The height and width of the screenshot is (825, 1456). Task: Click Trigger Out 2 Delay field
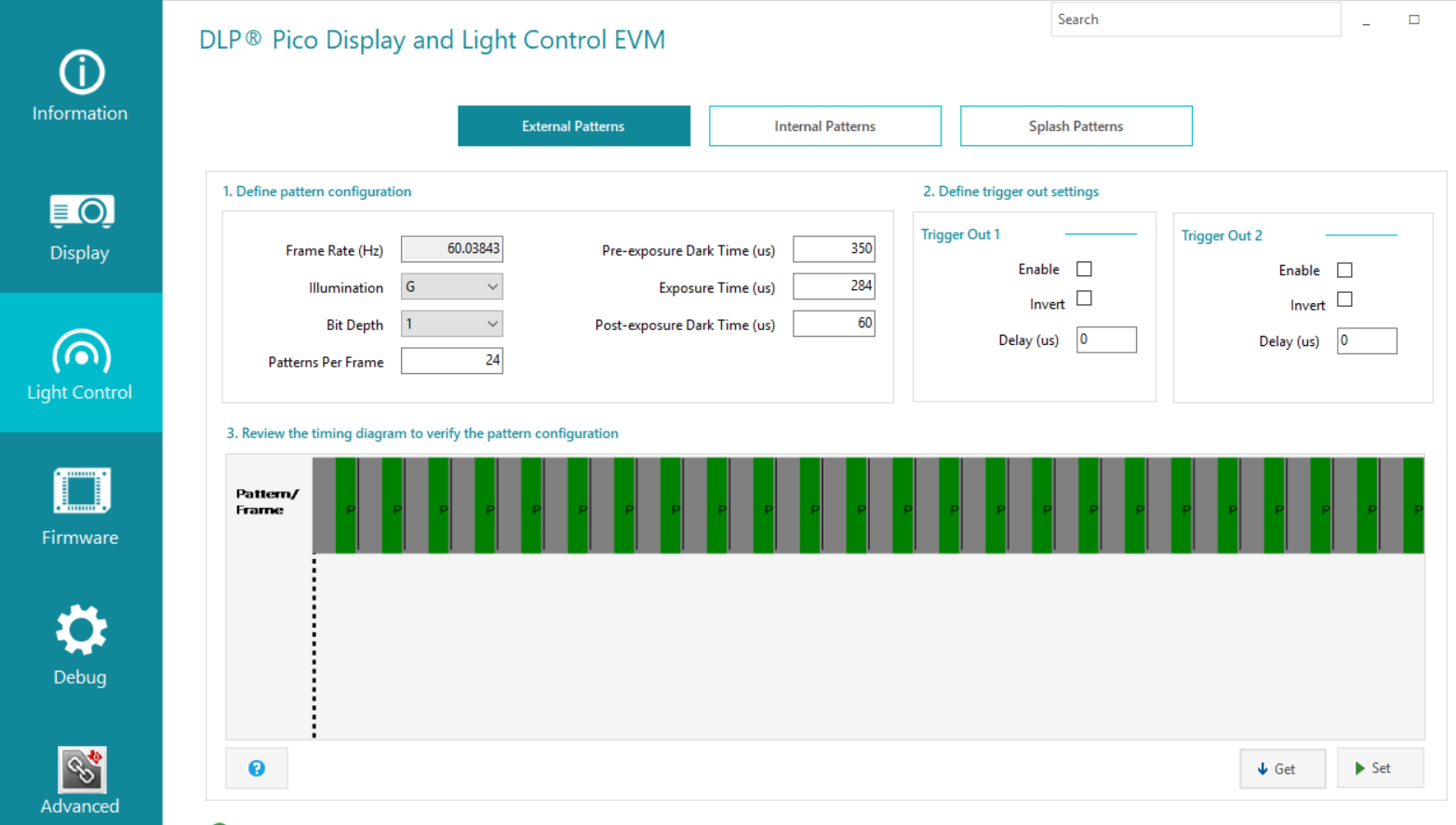[1367, 340]
